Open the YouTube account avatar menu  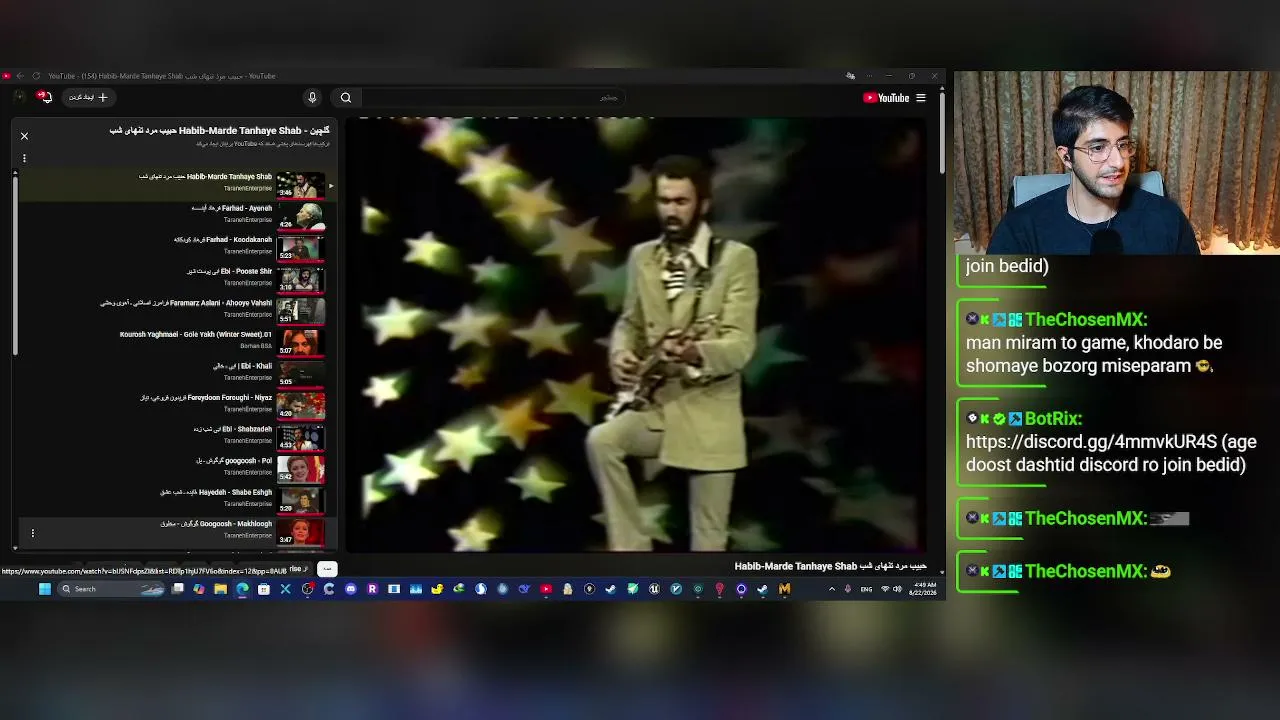(19, 97)
